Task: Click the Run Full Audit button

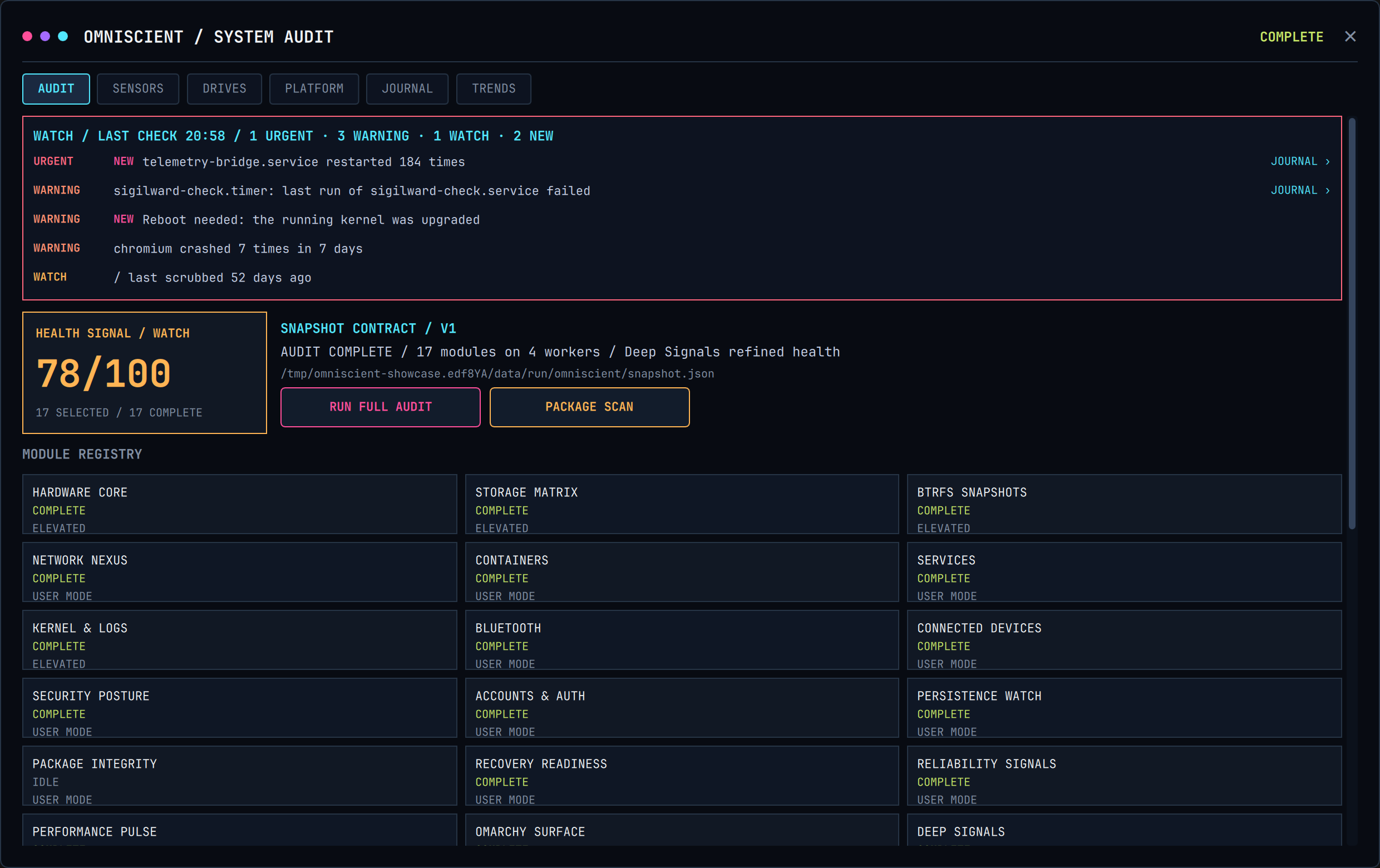Action: [x=381, y=407]
